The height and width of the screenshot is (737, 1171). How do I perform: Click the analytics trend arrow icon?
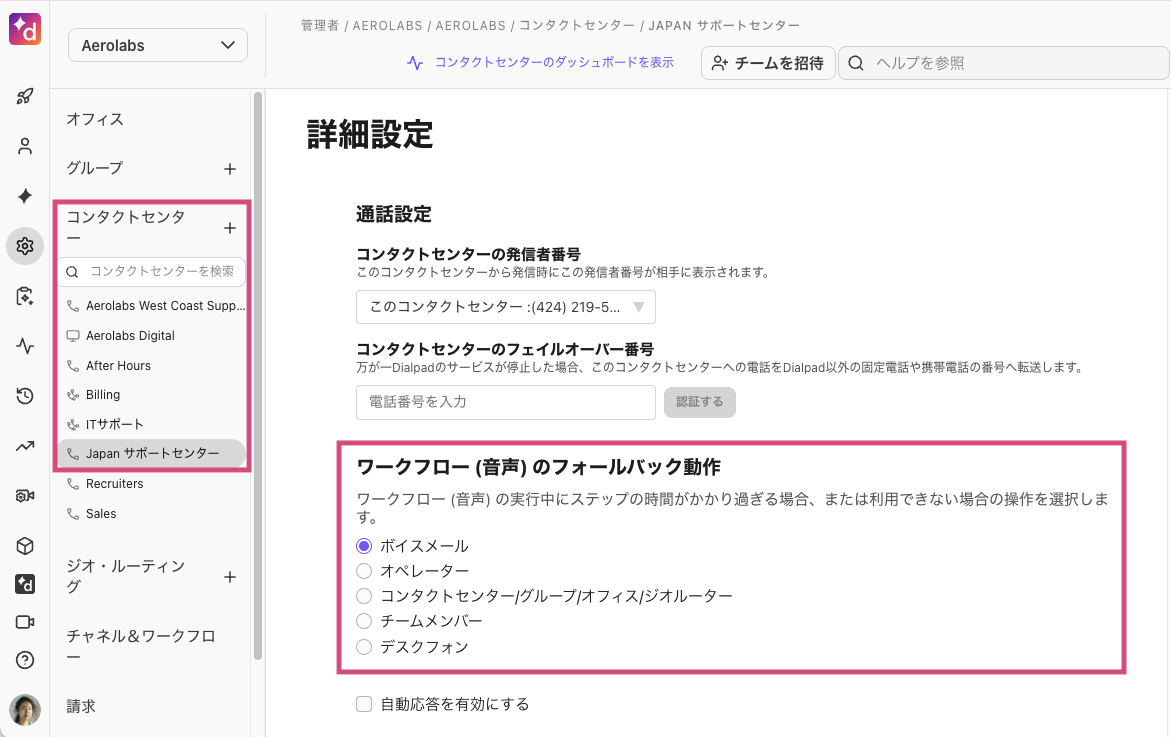(25, 446)
